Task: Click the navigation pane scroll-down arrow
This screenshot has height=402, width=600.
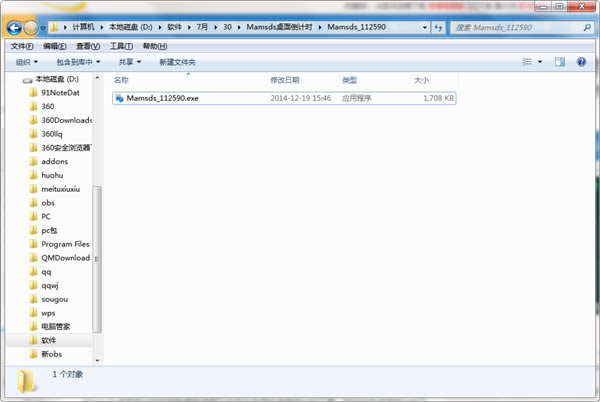Action: 97,360
